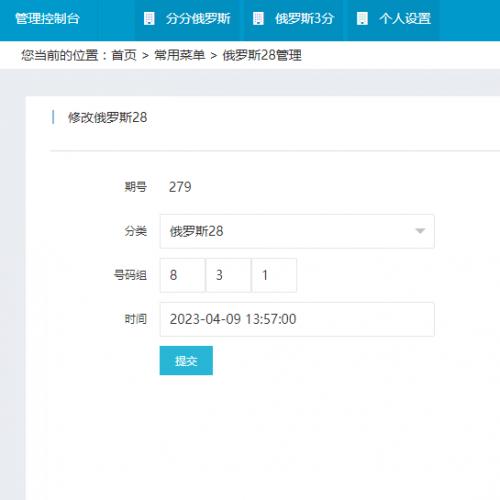The width and height of the screenshot is (500, 500).
Task: Click the 号码组 field label
Action: click(x=130, y=275)
